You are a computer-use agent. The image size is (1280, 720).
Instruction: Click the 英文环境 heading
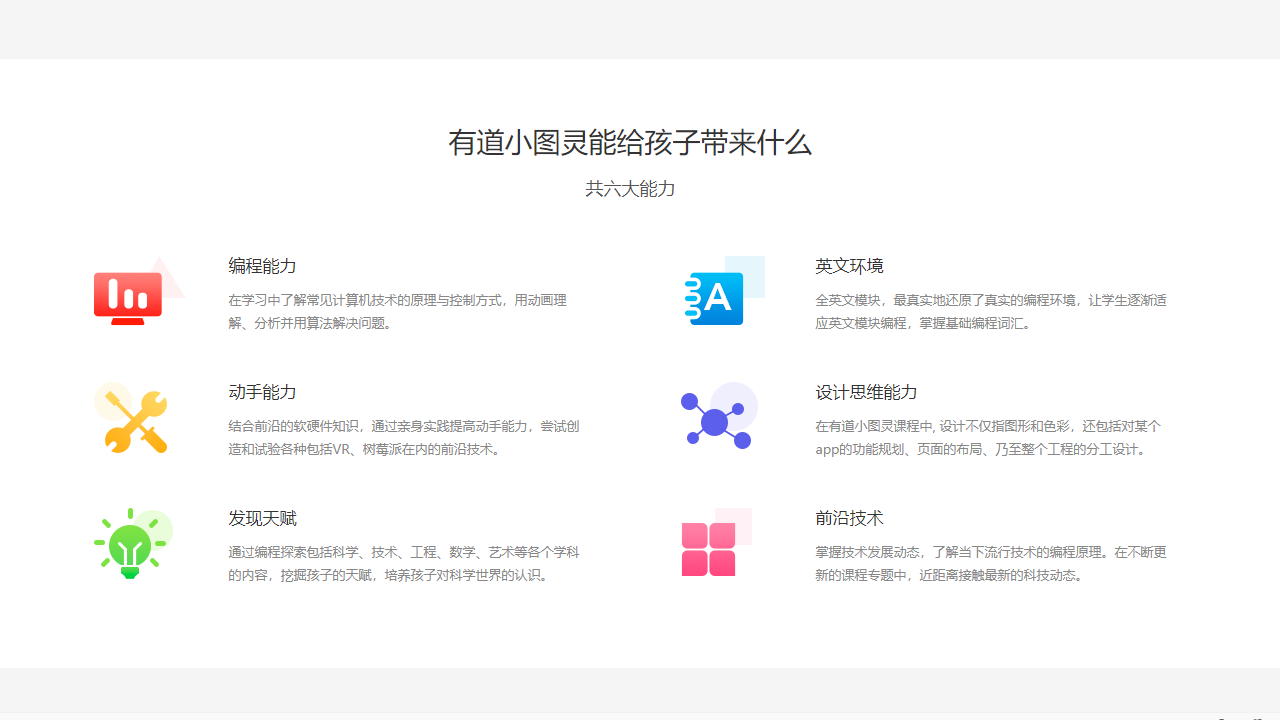848,266
